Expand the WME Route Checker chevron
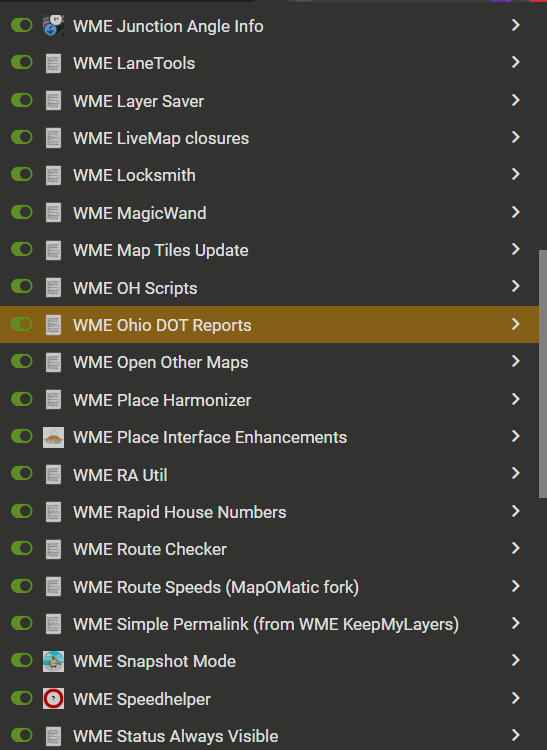The height and width of the screenshot is (750, 547). [x=515, y=548]
